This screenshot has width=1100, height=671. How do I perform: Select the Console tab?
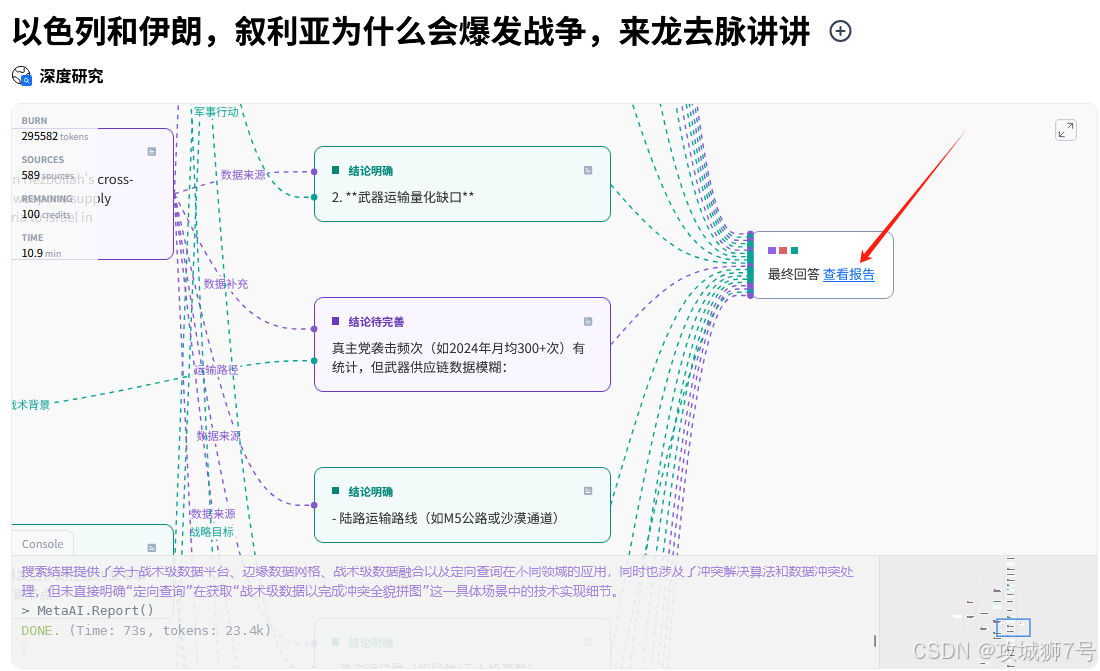(x=42, y=544)
